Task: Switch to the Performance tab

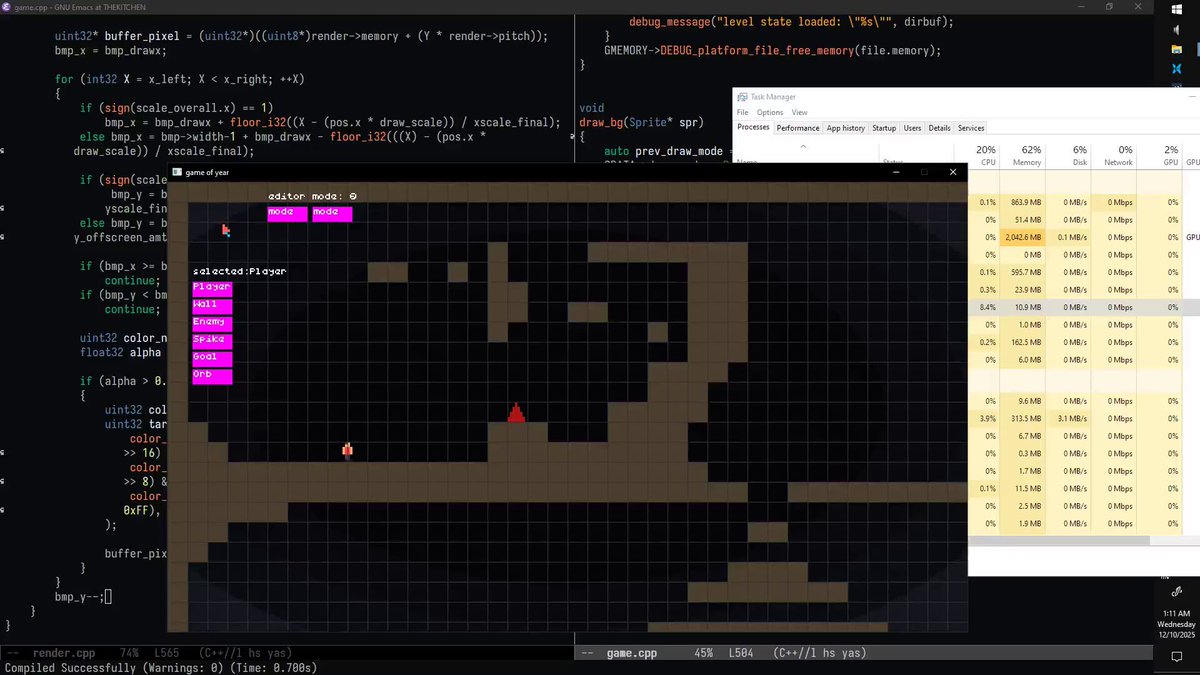Action: [798, 128]
